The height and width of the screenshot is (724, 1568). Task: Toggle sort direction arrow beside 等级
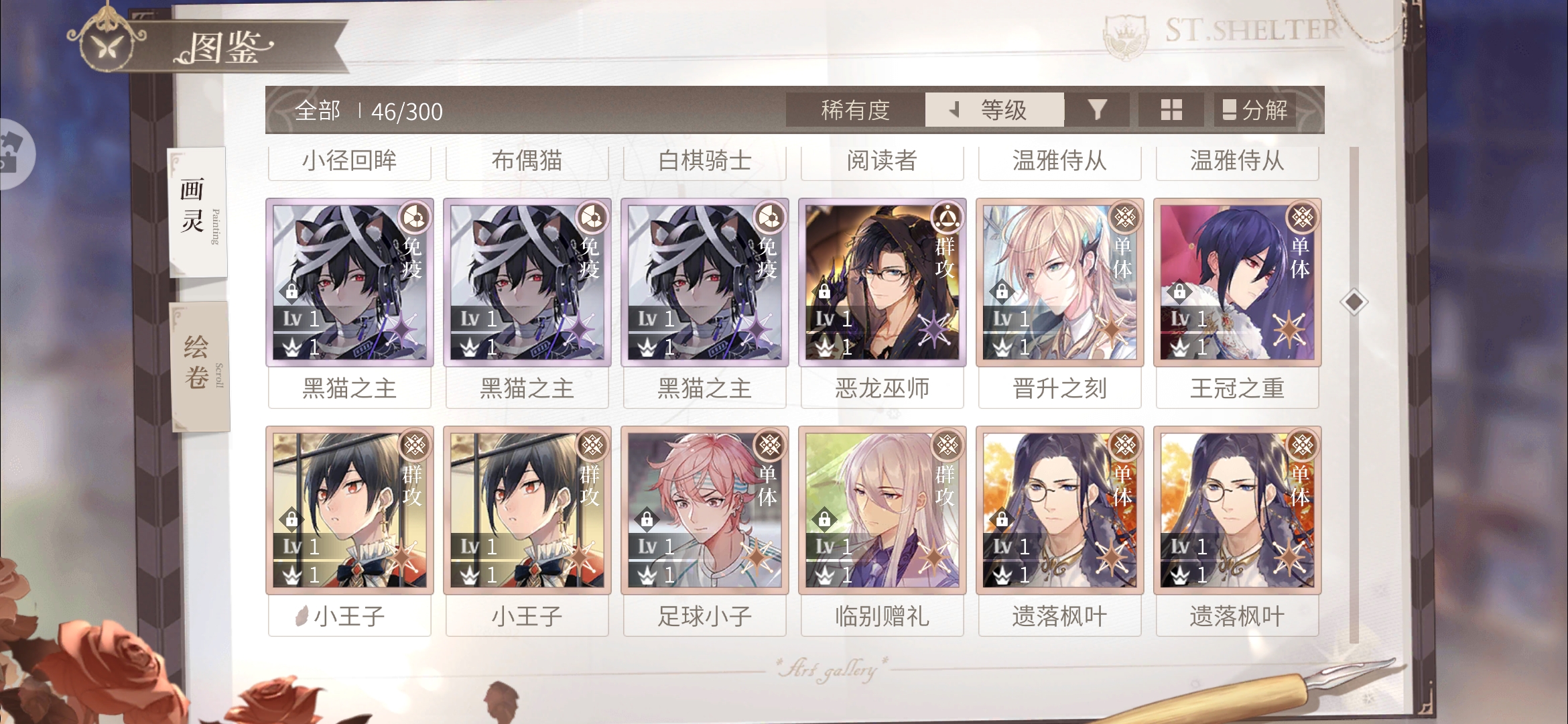(954, 109)
